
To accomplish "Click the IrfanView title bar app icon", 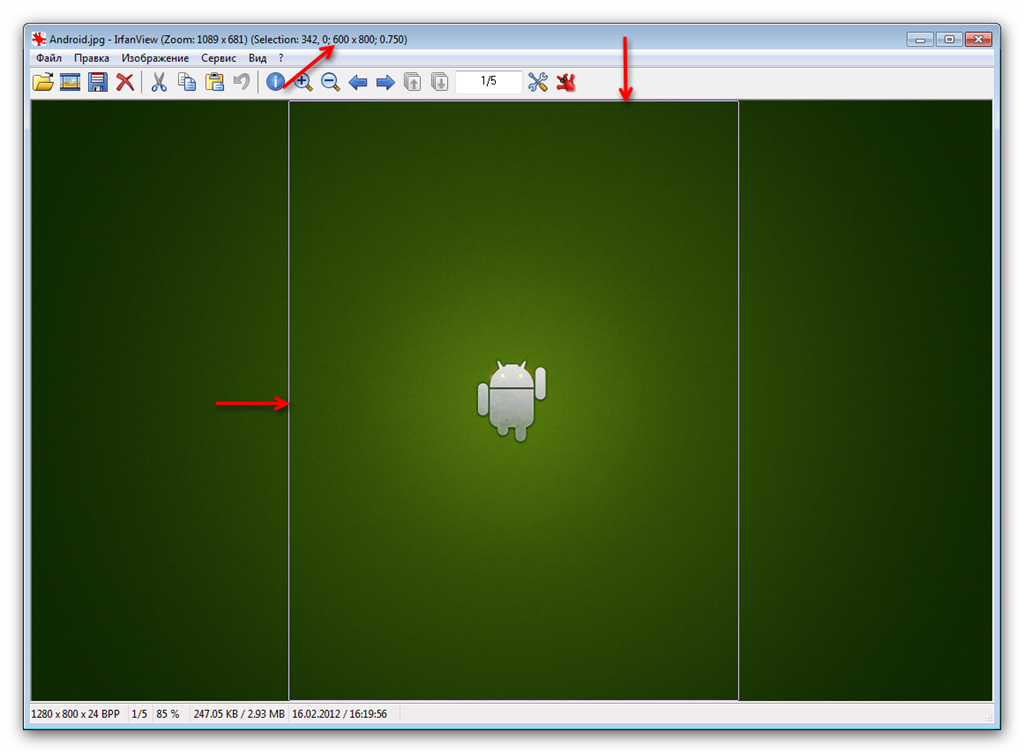I will (39, 39).
